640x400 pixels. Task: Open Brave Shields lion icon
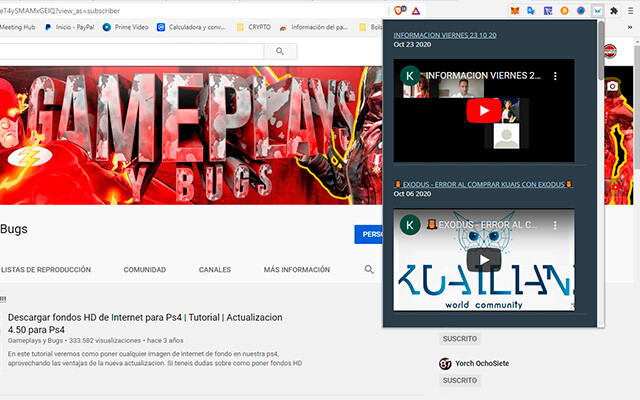click(x=398, y=11)
